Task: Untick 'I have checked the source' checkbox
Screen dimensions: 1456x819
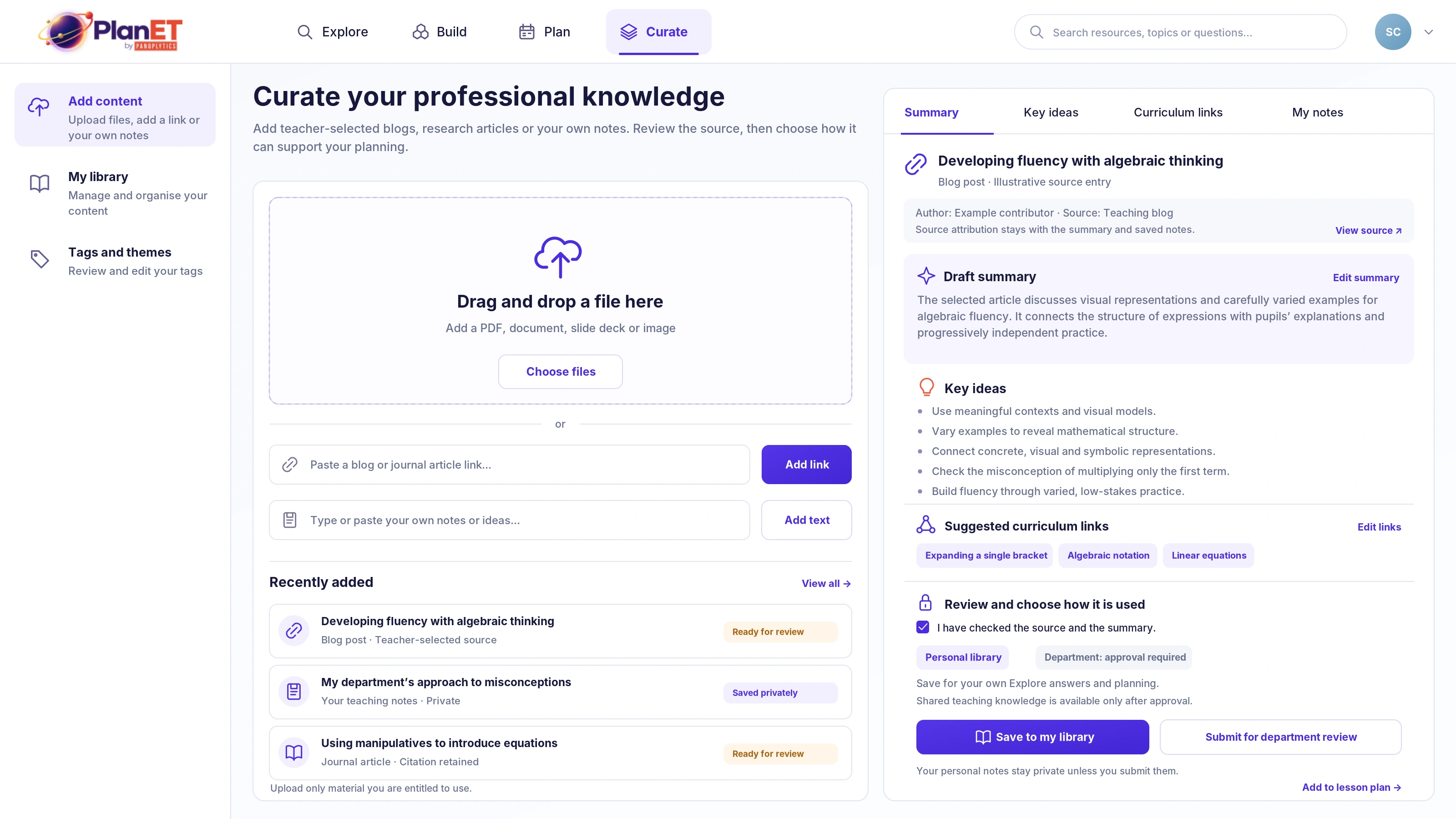Action: (923, 627)
